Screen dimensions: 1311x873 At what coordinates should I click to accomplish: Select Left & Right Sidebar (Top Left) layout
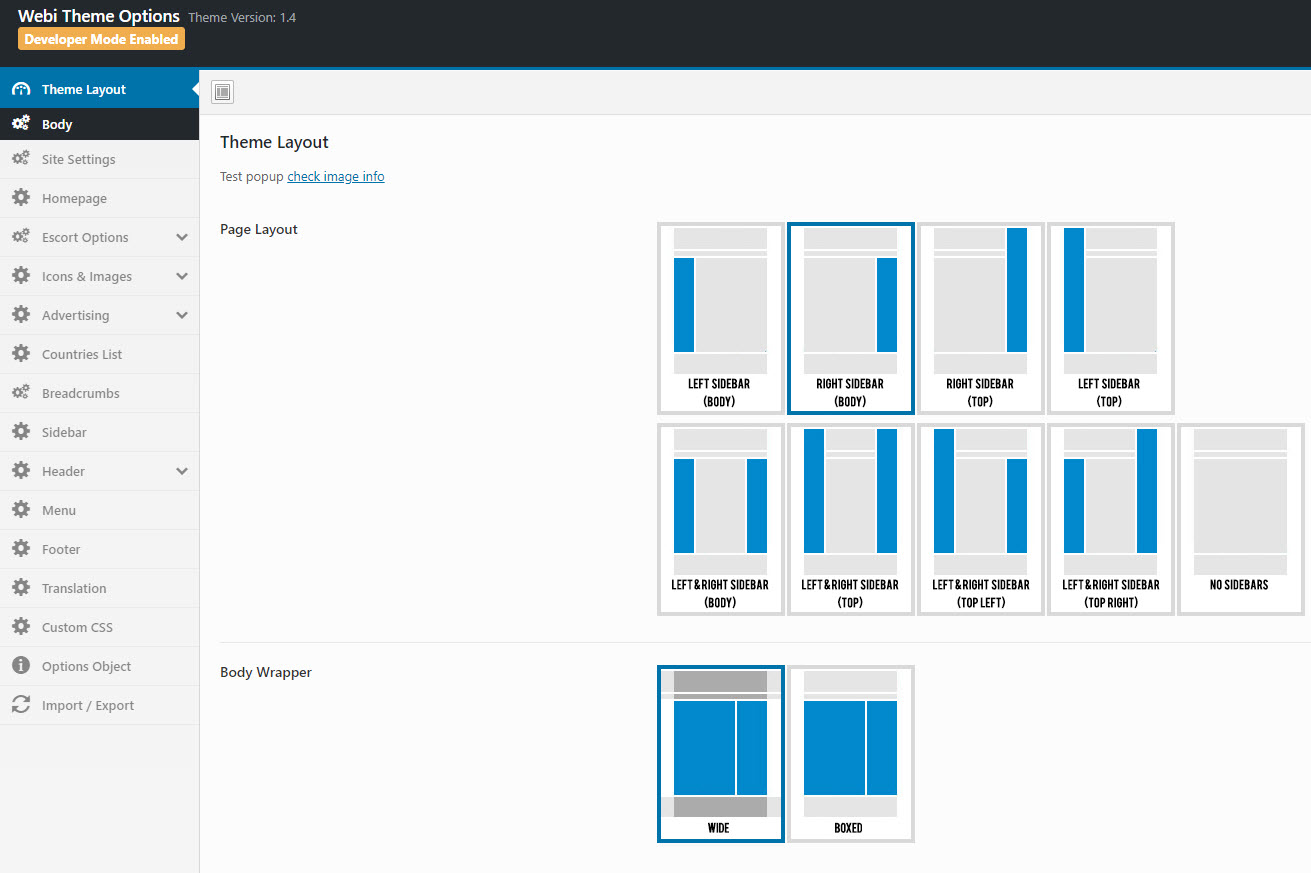click(x=980, y=519)
